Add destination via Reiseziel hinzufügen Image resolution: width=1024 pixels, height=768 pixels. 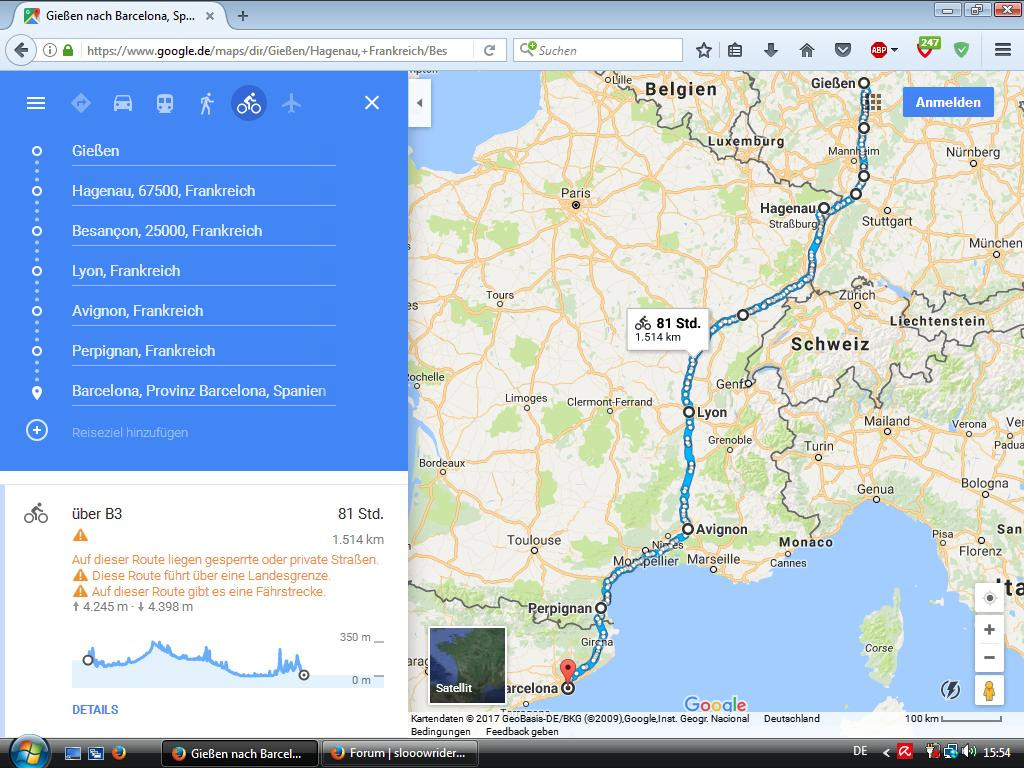[x=130, y=432]
